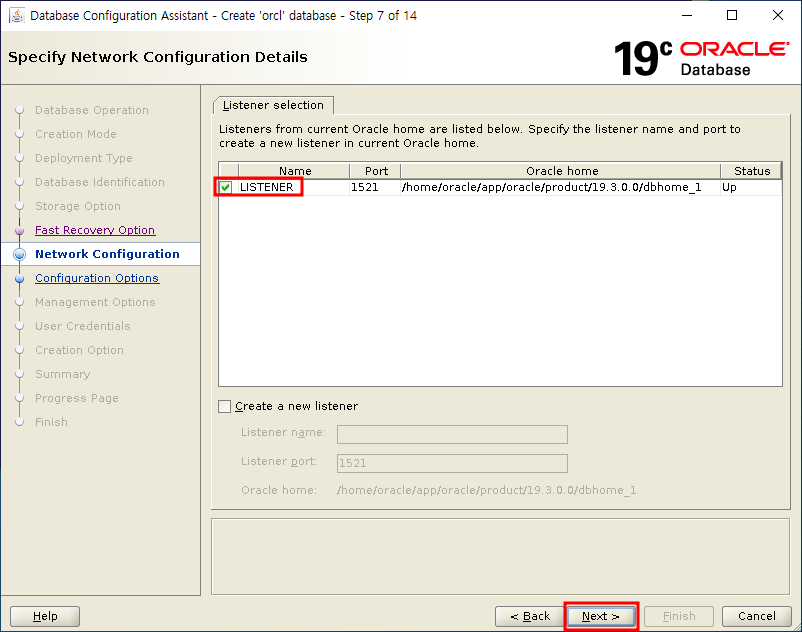Close the Database Configuration Assistant window

777,15
